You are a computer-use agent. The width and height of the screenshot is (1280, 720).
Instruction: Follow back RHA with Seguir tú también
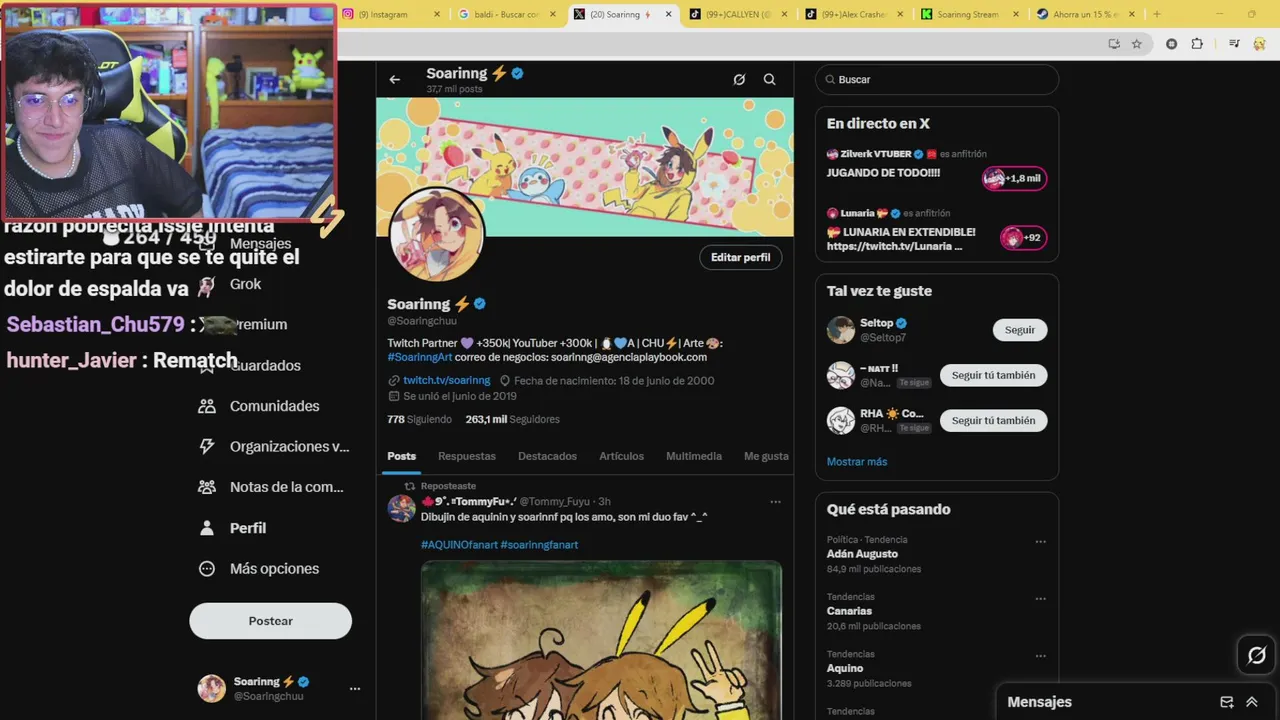point(993,421)
